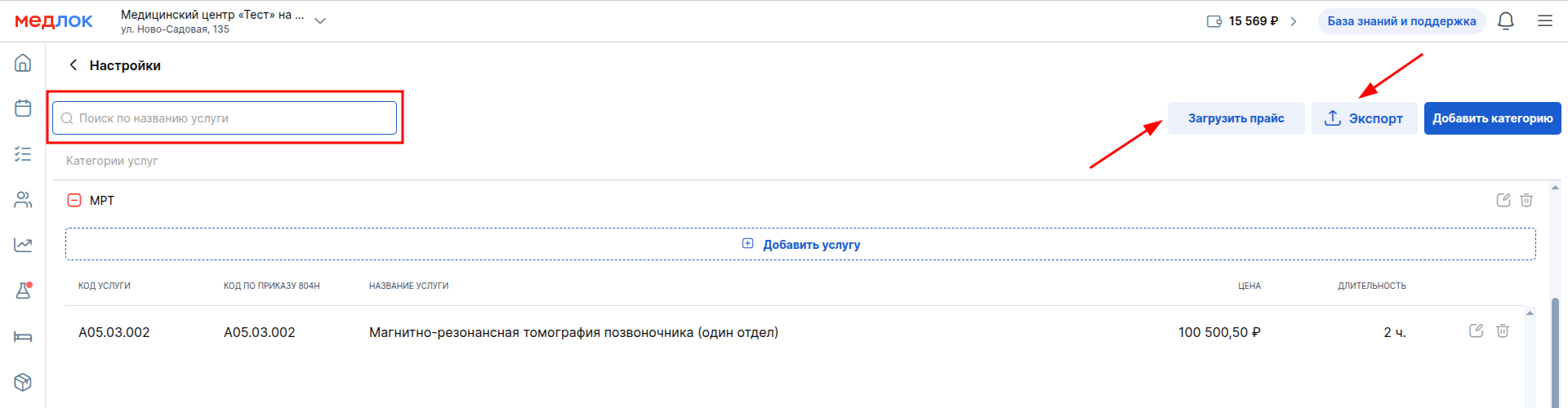Viewport: 1568px width, 408px height.
Task: Collapse the МРТ category
Action: tap(74, 200)
